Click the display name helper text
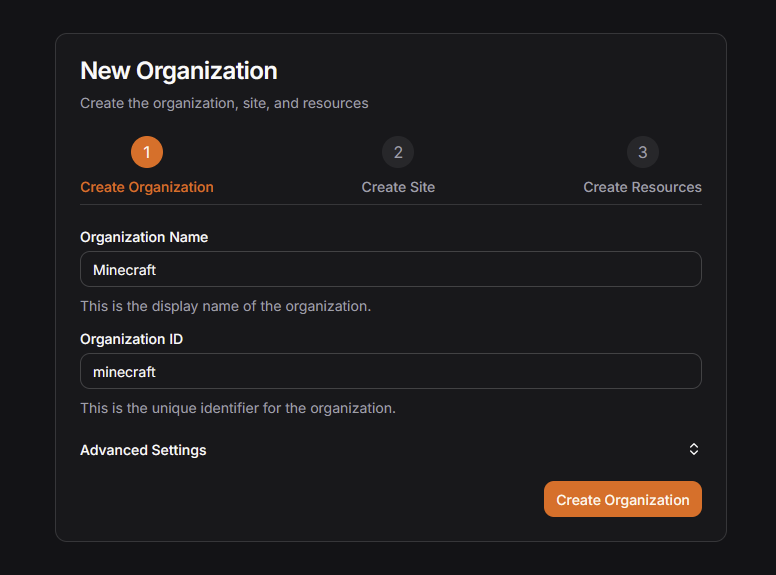The width and height of the screenshot is (776, 575). coord(225,306)
